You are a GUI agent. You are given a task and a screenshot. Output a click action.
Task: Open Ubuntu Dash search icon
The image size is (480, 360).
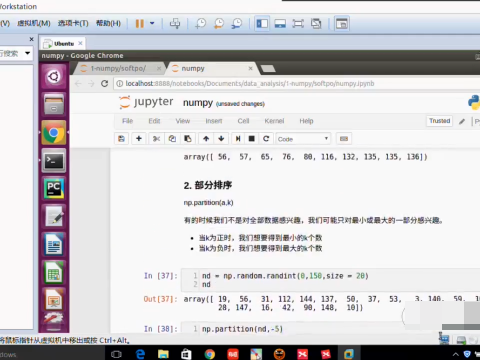pos(54,77)
